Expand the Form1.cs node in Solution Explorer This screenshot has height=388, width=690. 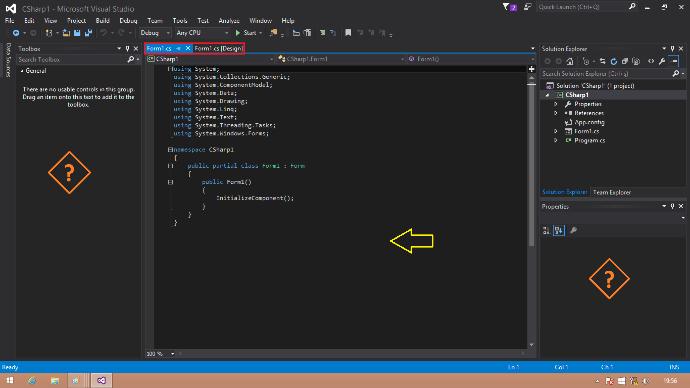pos(556,131)
